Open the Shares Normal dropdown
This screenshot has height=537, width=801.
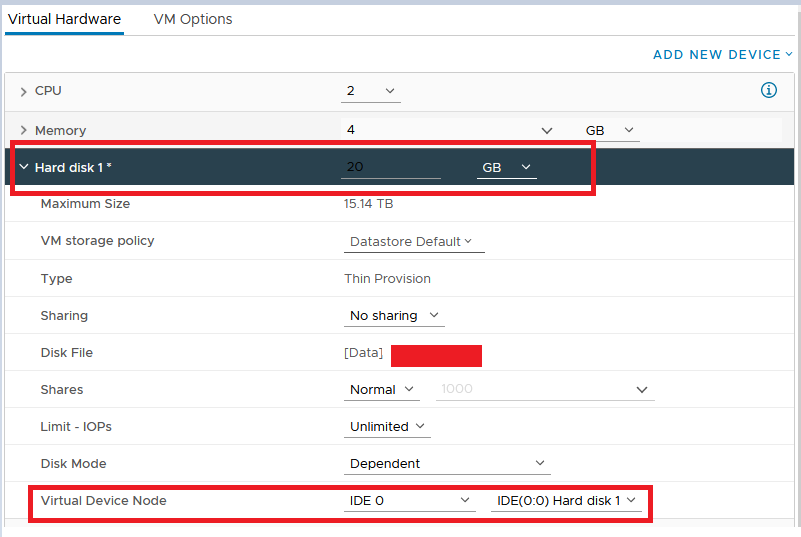tap(385, 390)
